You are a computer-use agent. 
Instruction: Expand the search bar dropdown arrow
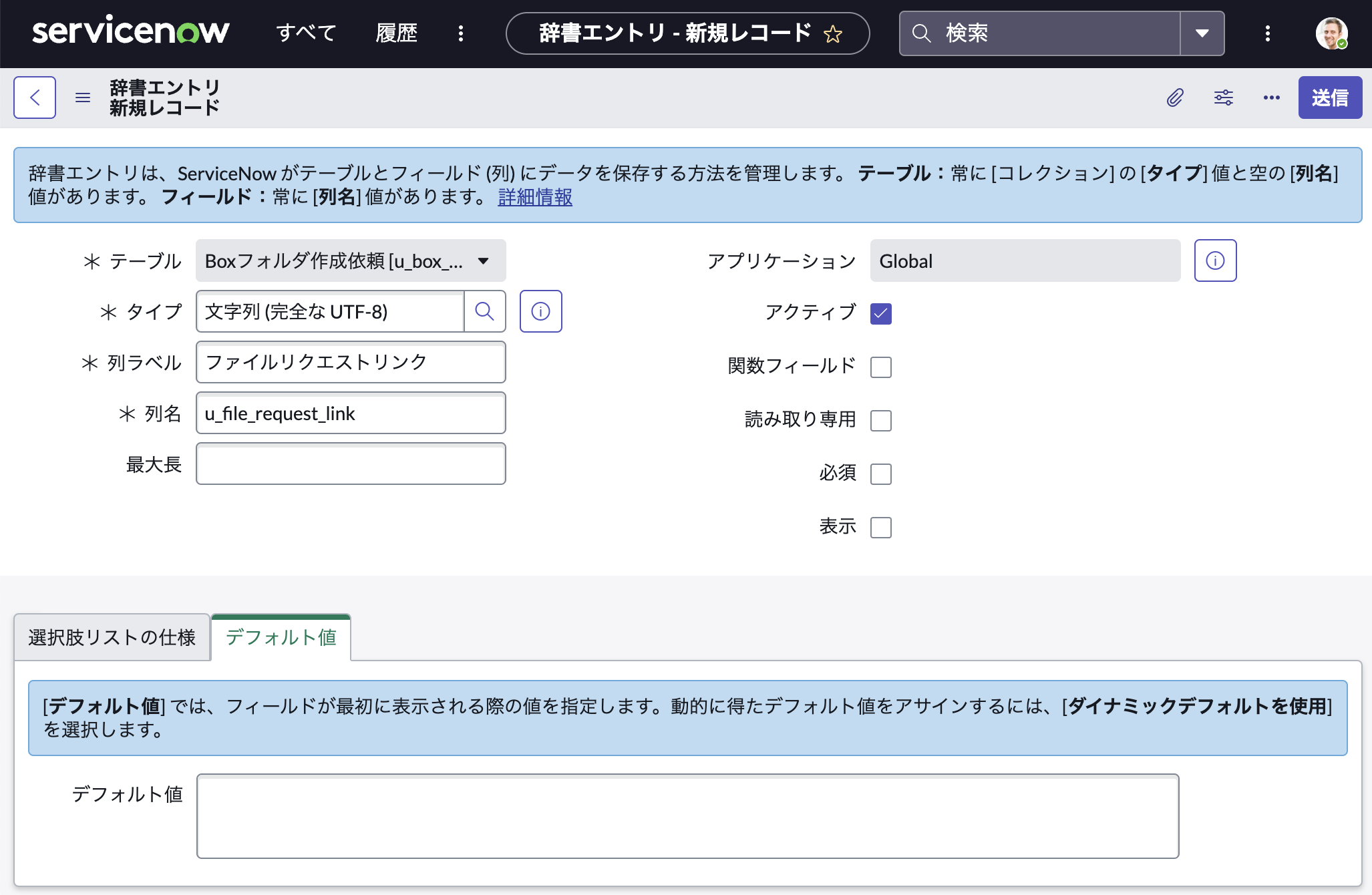(1202, 33)
